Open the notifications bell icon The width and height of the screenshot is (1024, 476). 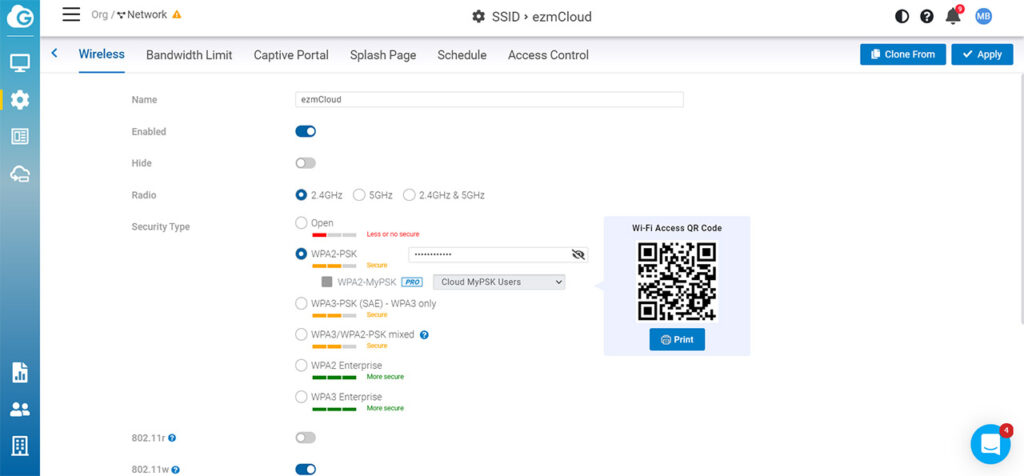tap(953, 16)
